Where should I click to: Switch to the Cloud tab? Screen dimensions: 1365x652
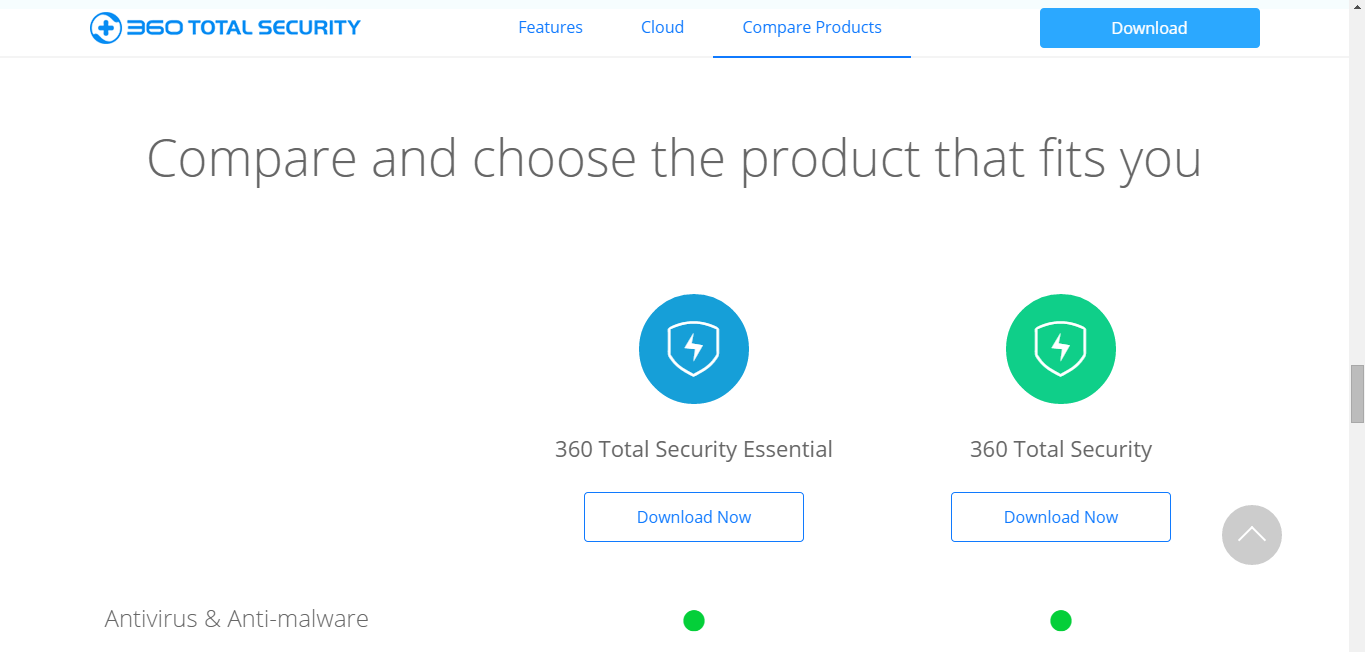pyautogui.click(x=662, y=28)
